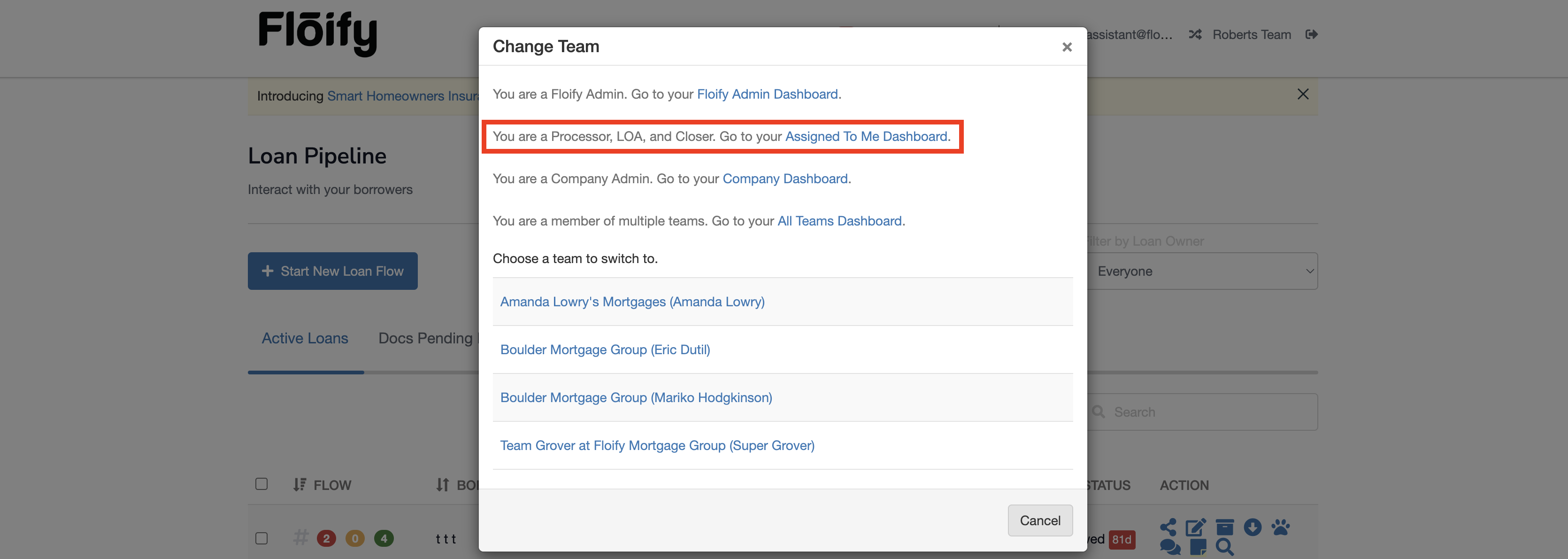Select Team Grover at Floify Mortgage Group
The image size is (1568, 559).
point(657,446)
